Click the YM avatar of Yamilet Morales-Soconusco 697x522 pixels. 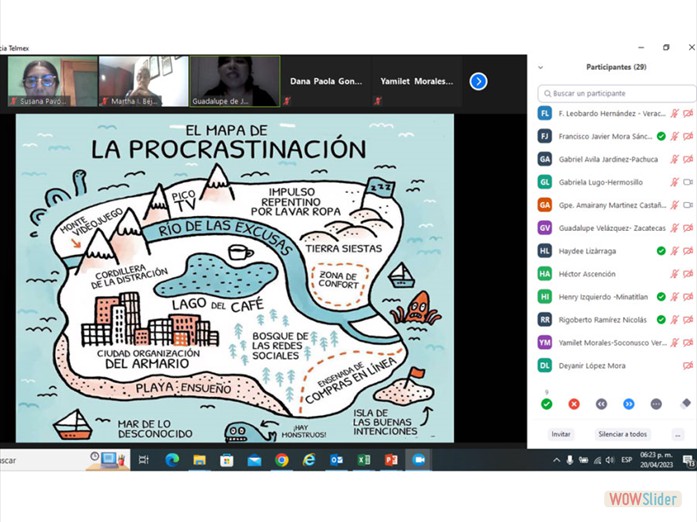point(545,342)
